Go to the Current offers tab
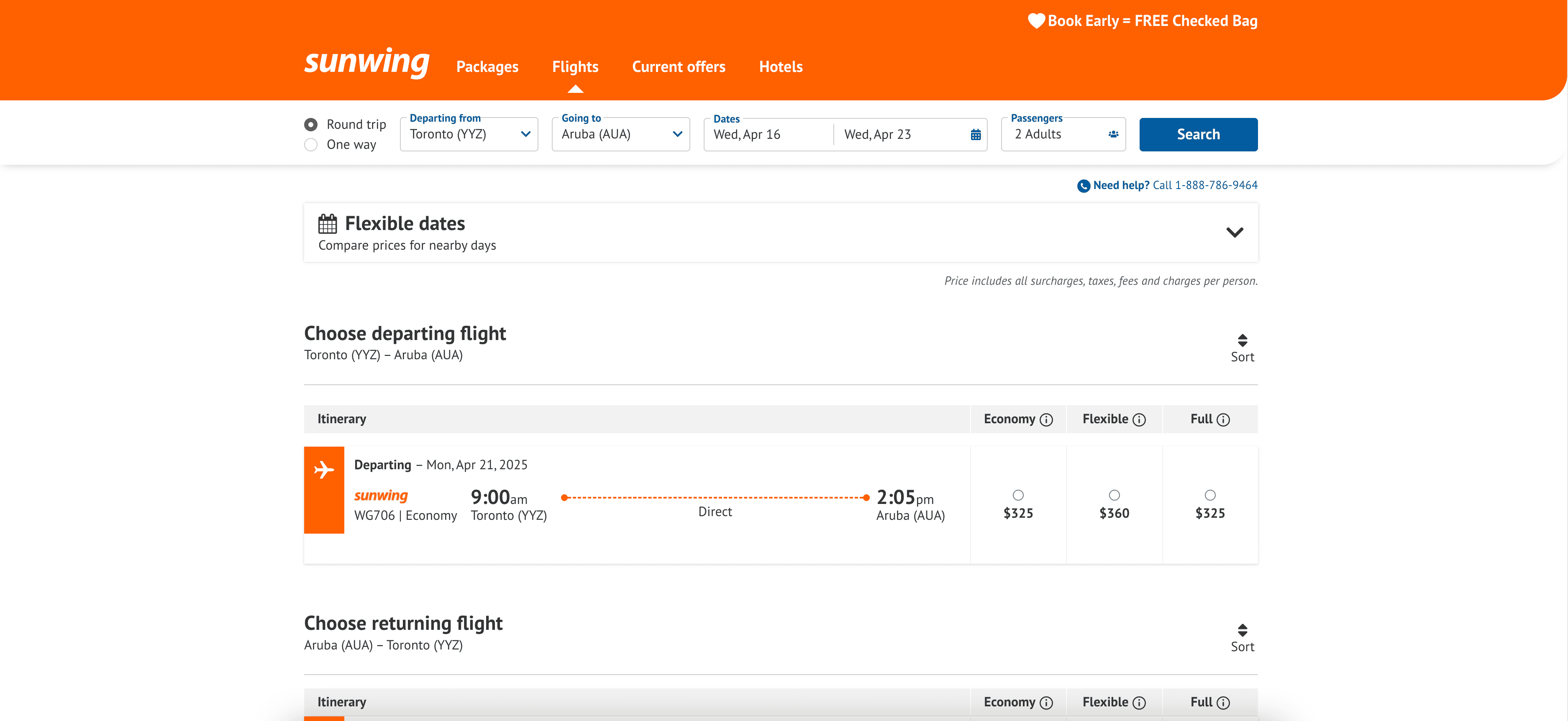The image size is (1568, 721). pos(678,67)
